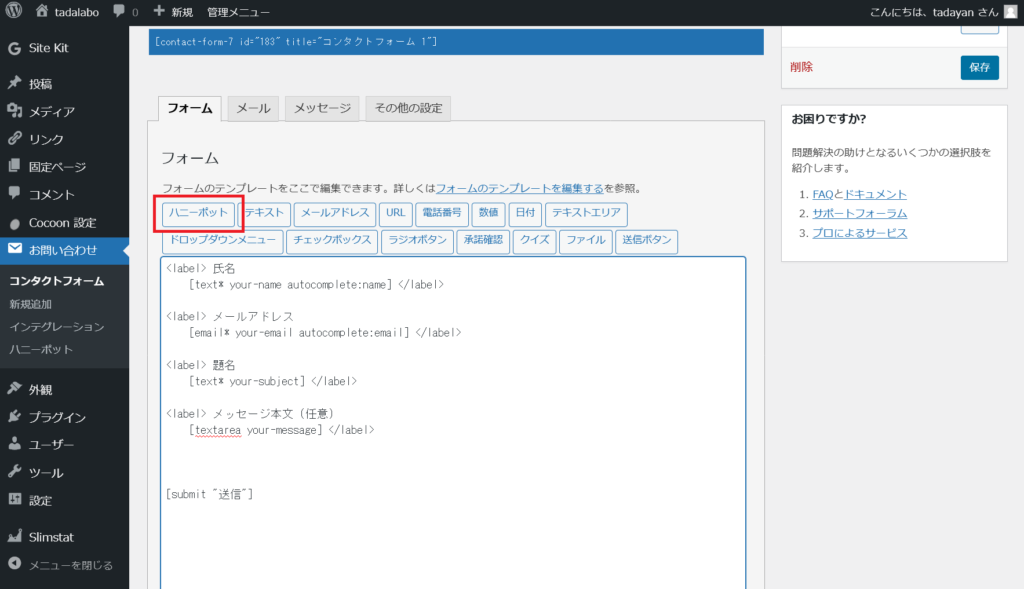Open the Slimstat menu in sidebar
Screen dimensions: 1024x589
pyautogui.click(x=51, y=537)
